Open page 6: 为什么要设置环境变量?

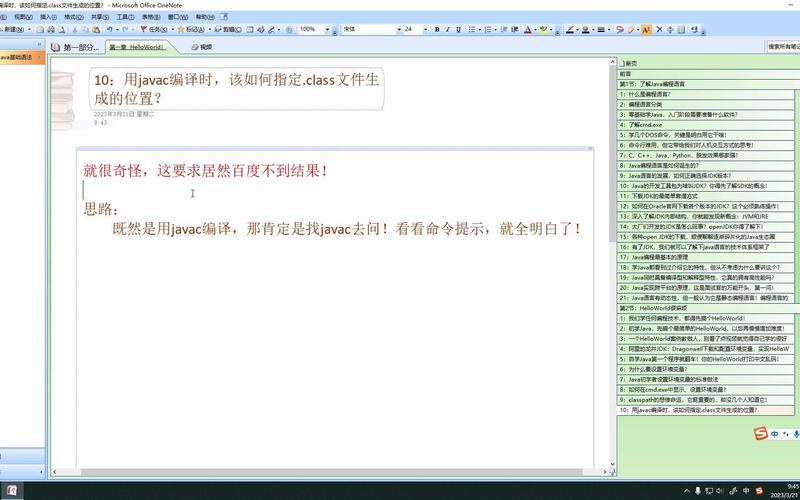tap(706, 369)
